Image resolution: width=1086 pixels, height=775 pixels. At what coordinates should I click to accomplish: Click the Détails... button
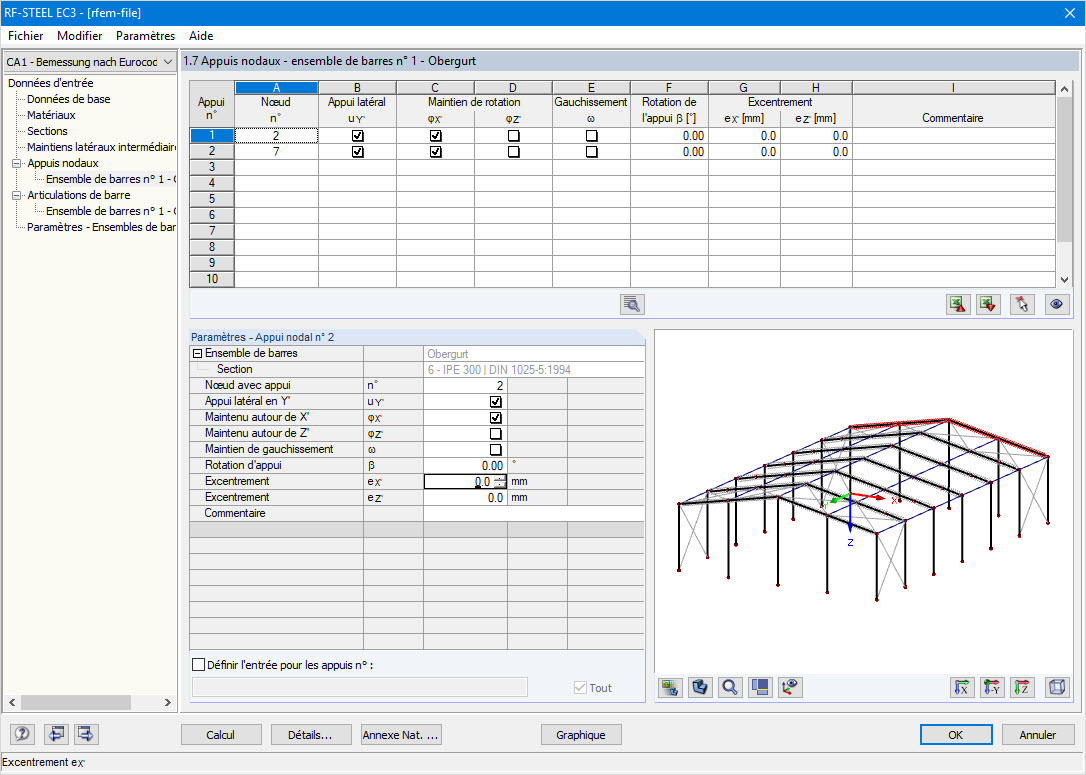point(310,735)
